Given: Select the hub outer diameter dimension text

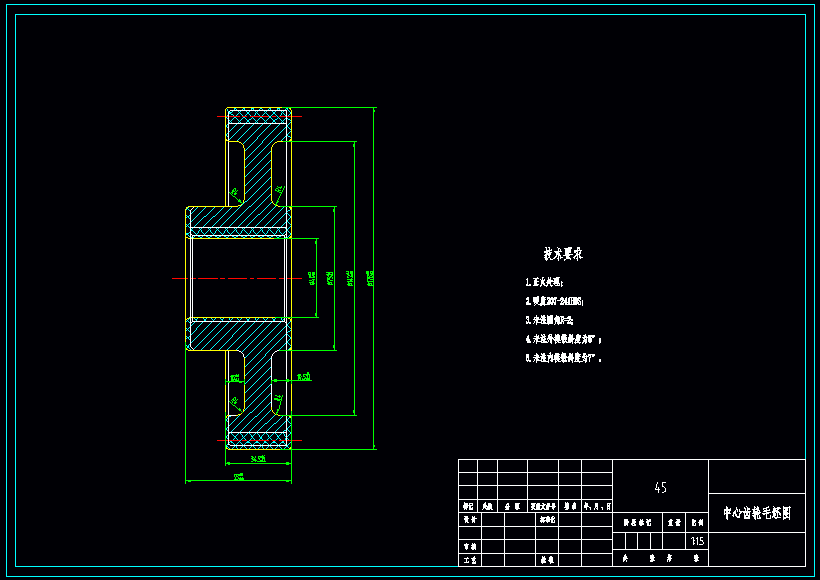Looking at the screenshot, I should [331, 278].
